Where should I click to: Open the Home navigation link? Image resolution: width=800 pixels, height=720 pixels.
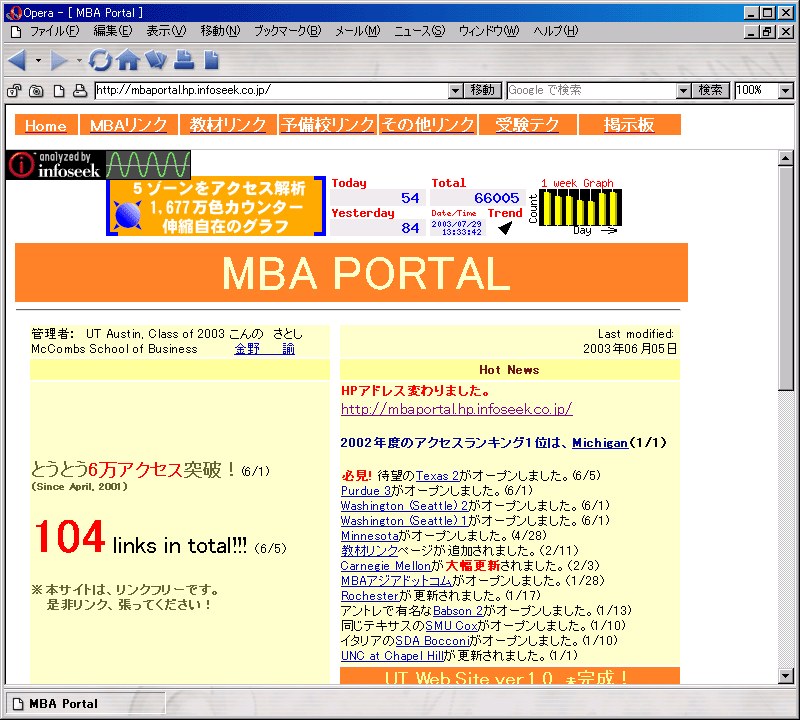tap(46, 126)
